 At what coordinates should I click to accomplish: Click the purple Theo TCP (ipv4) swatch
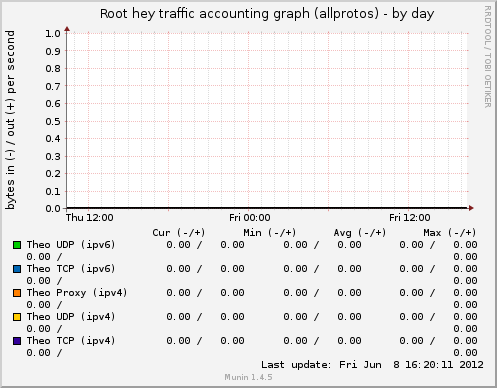(x=17, y=341)
